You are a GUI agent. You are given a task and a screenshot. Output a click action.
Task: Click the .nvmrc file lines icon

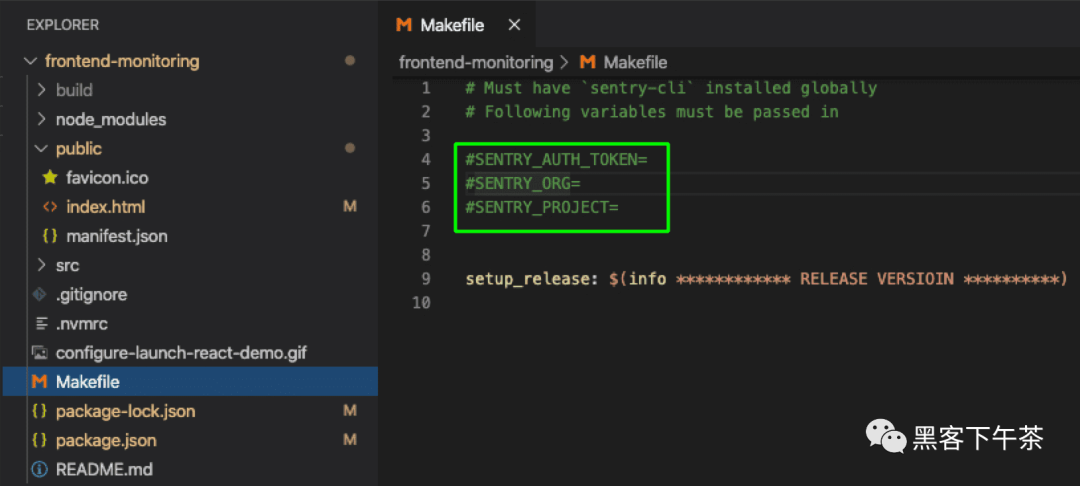(40, 324)
